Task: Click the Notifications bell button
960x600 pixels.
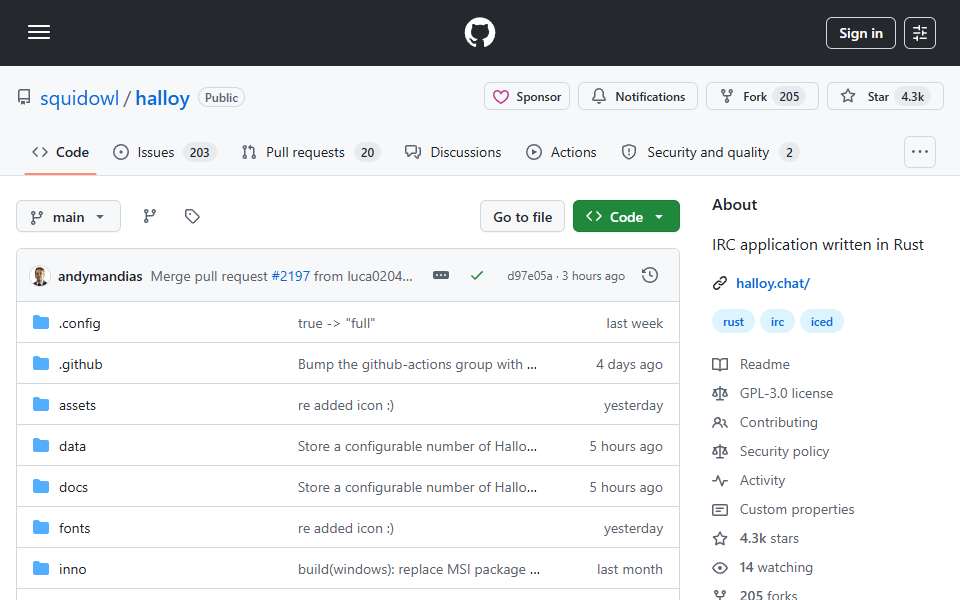Action: coord(637,97)
